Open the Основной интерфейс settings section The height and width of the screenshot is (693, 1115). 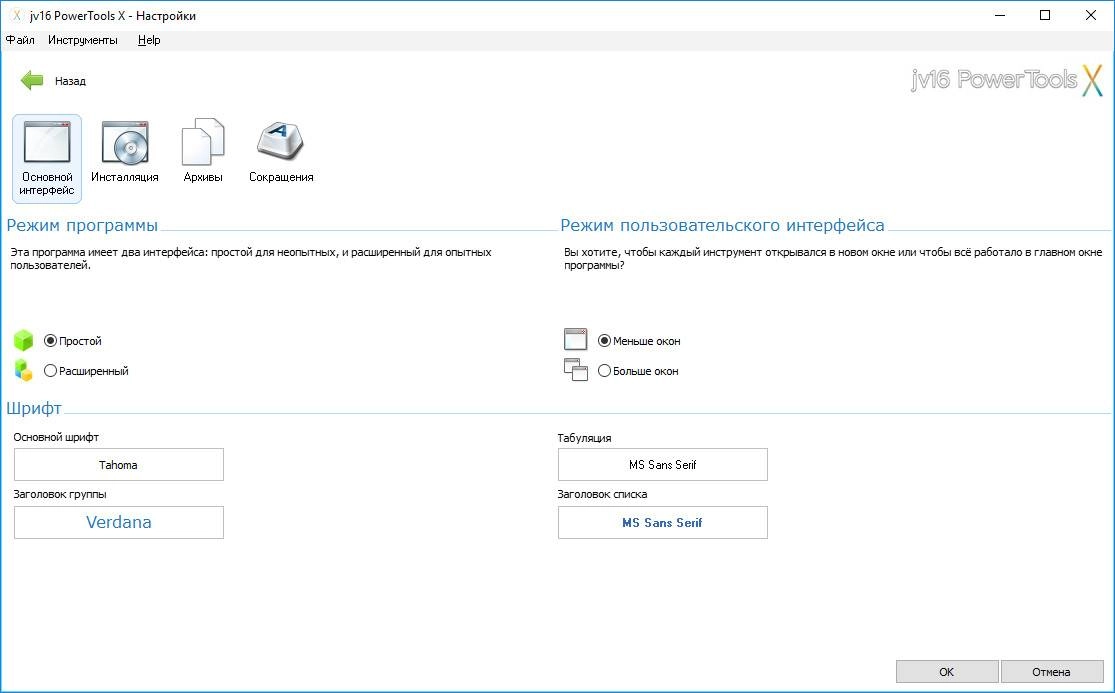click(47, 159)
